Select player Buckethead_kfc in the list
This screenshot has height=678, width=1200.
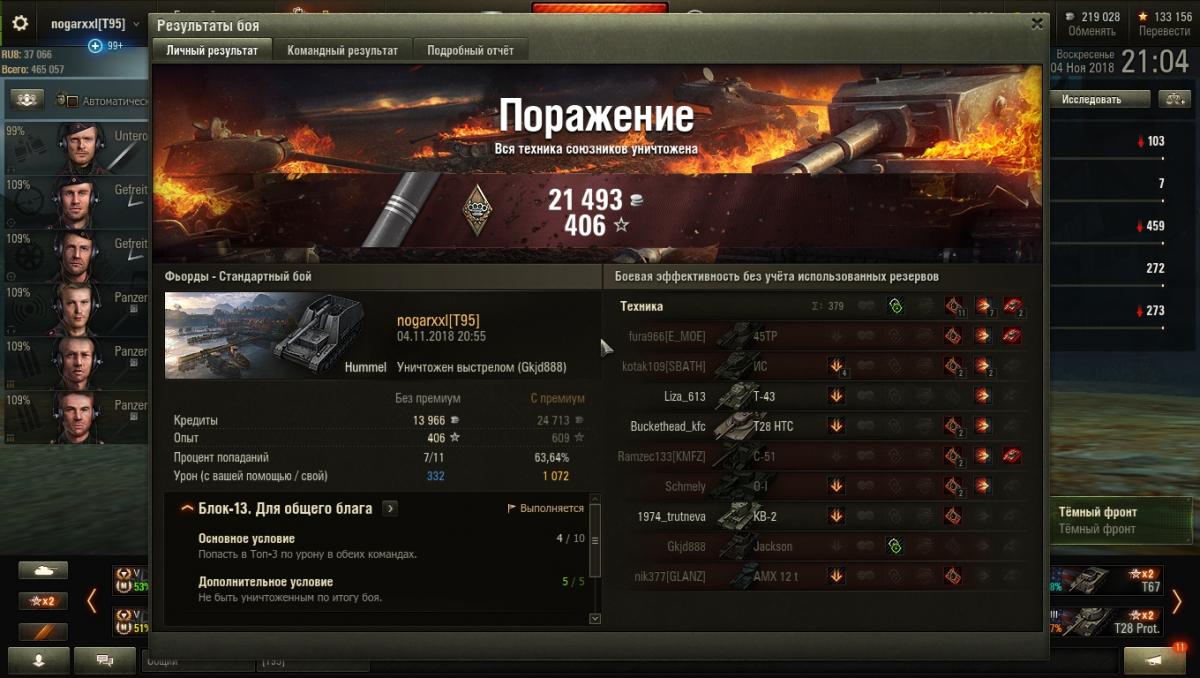click(x=668, y=426)
